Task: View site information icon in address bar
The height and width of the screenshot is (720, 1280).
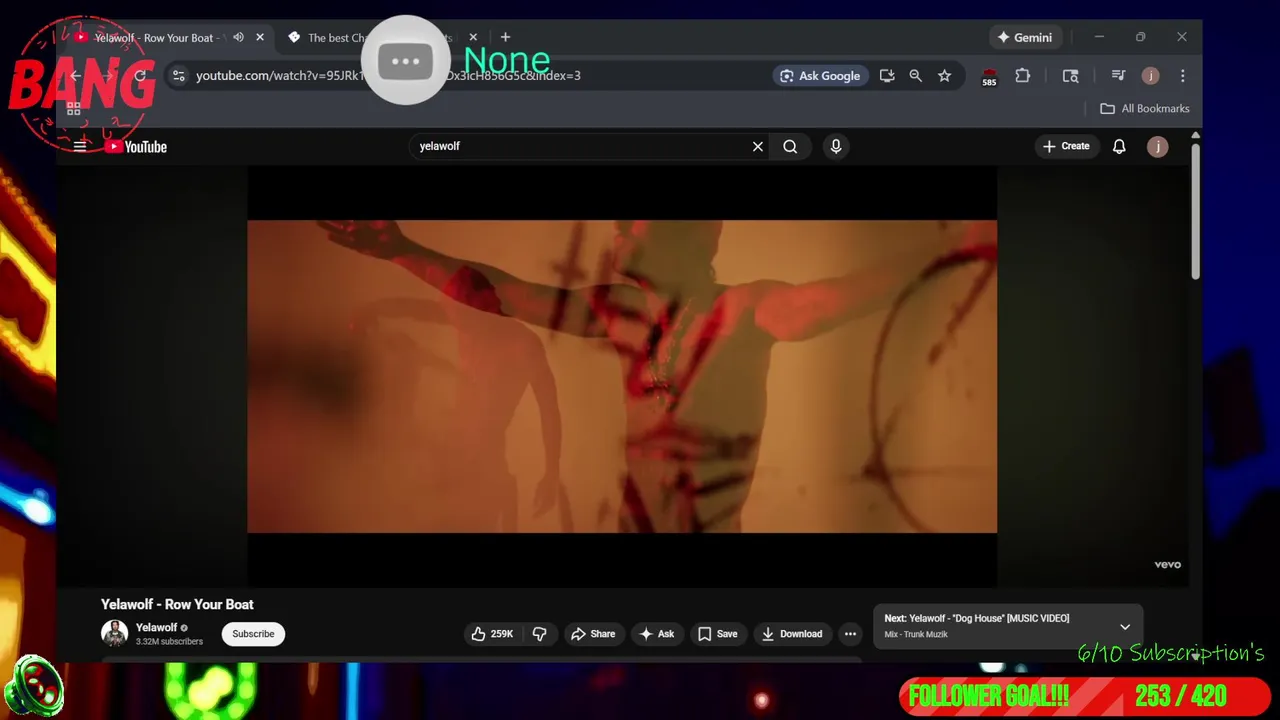Action: [178, 76]
